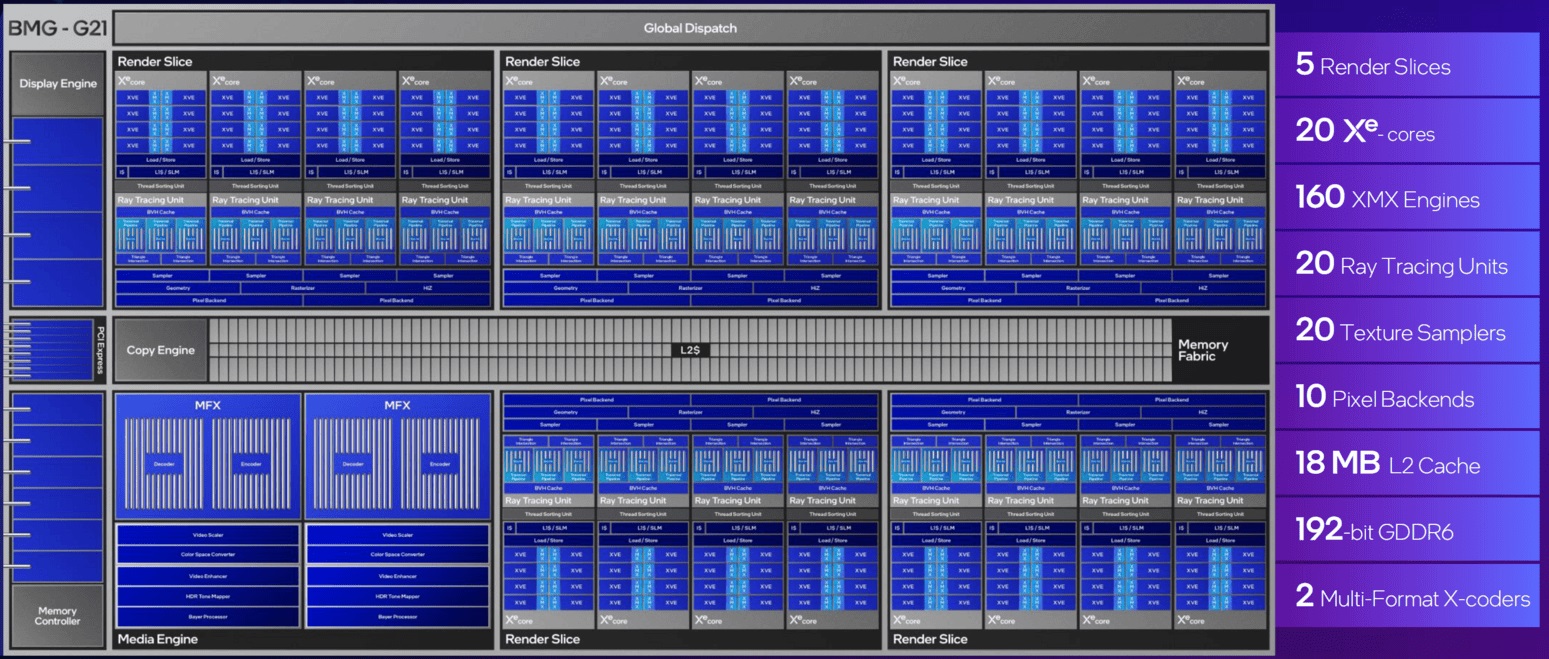
Task: Click the Copy Engine block
Action: pos(160,350)
